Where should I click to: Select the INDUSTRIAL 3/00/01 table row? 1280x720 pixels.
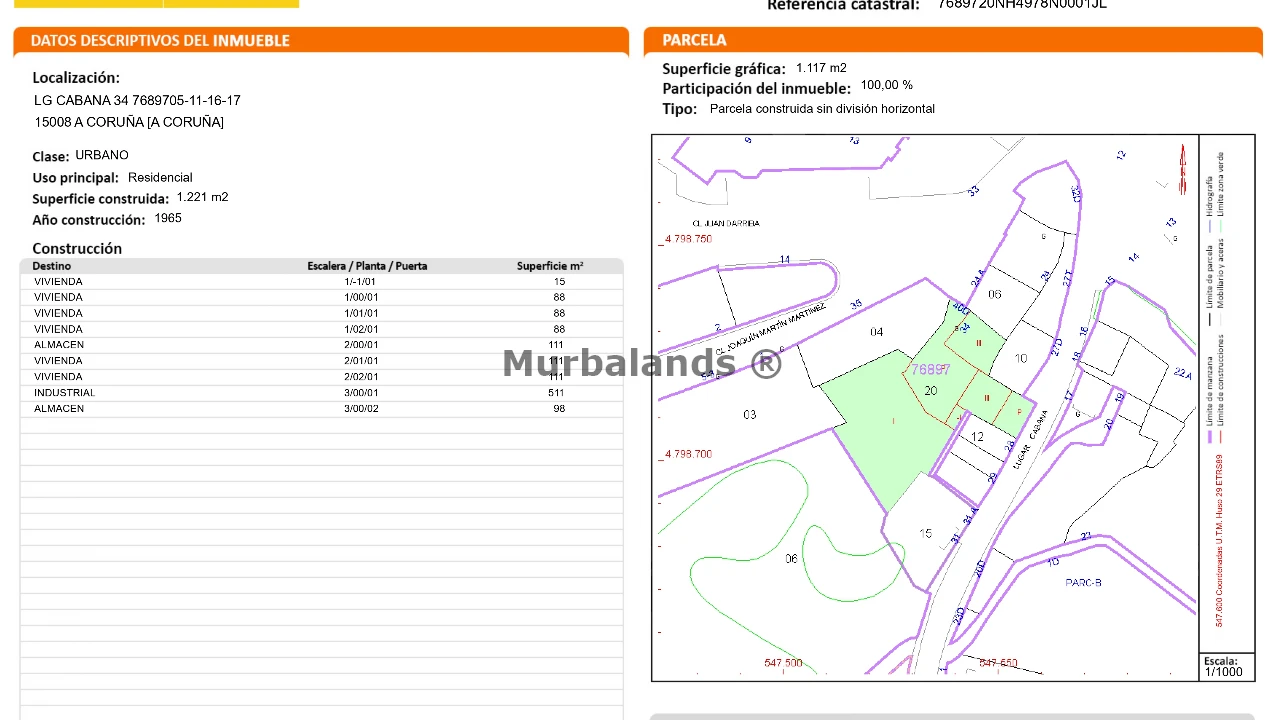[x=320, y=393]
